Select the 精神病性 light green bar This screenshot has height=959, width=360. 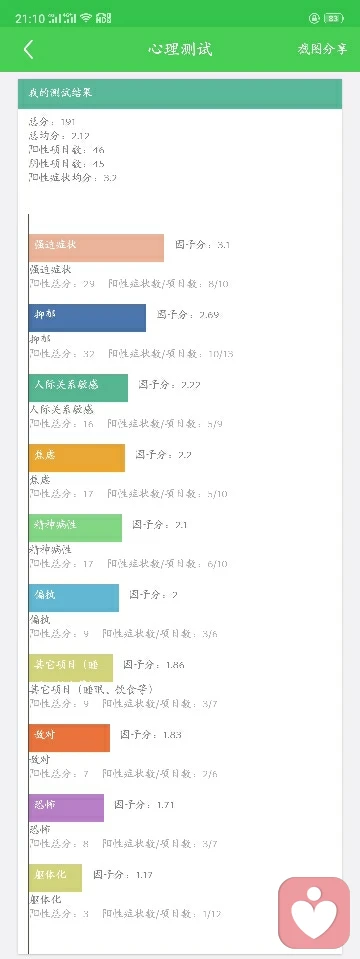pyautogui.click(x=75, y=528)
